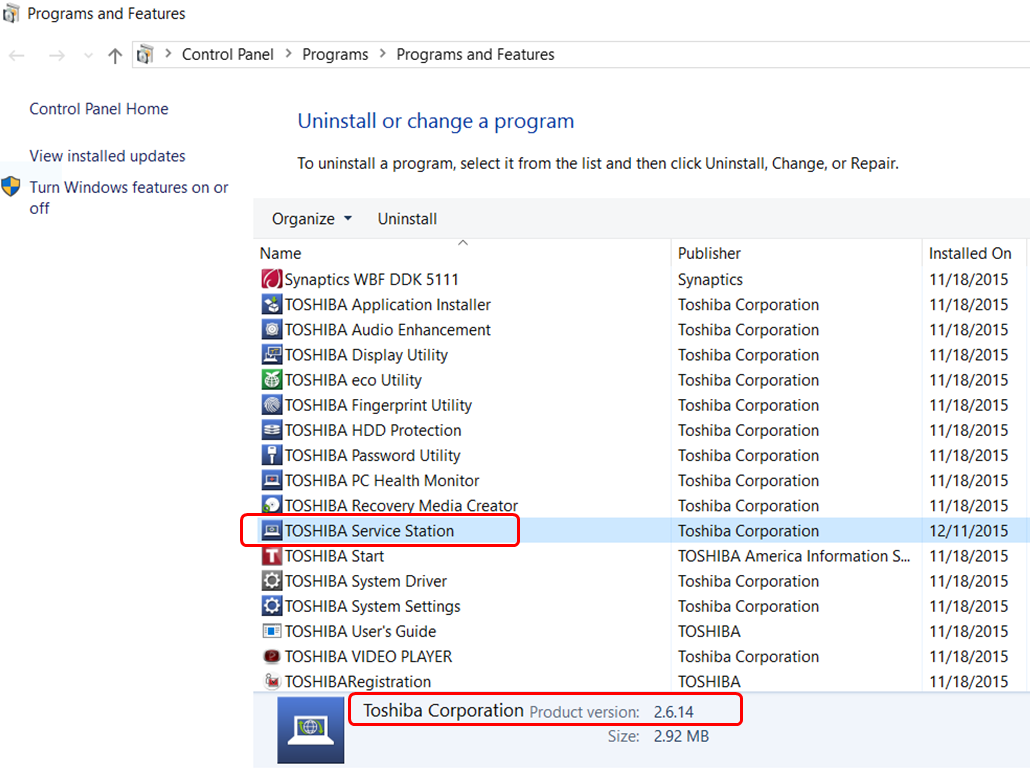Open the recent locations dropdown arrow

click(87, 56)
